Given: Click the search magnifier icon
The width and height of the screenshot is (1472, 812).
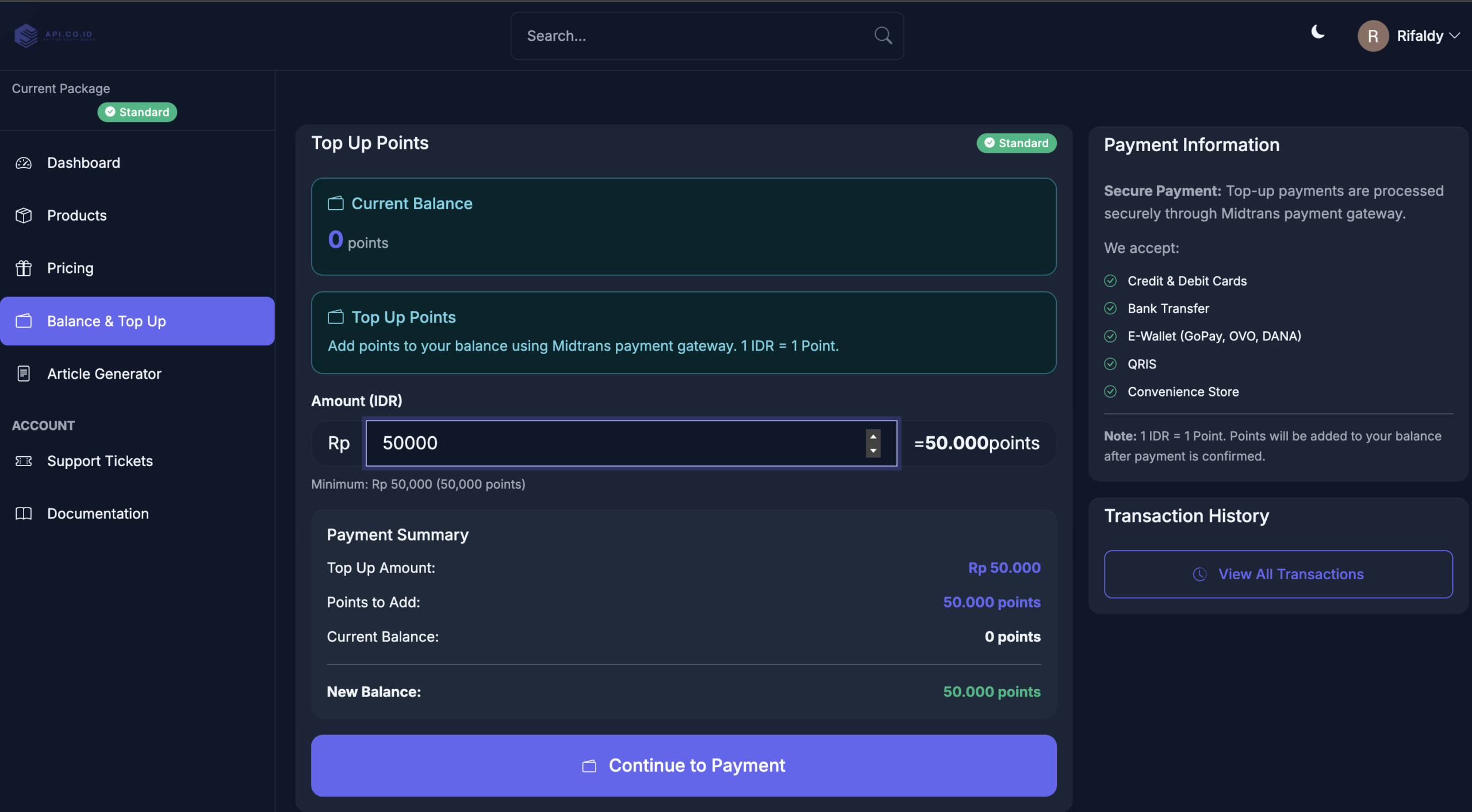Looking at the screenshot, I should 883,35.
